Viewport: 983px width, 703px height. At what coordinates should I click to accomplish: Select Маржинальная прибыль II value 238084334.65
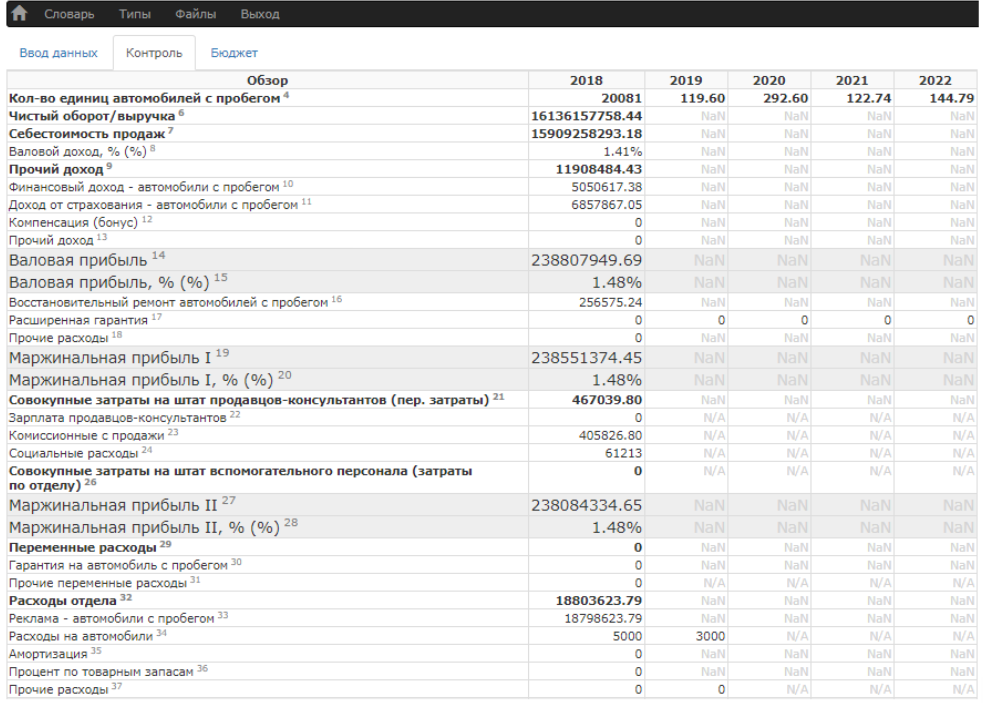pyautogui.click(x=587, y=505)
